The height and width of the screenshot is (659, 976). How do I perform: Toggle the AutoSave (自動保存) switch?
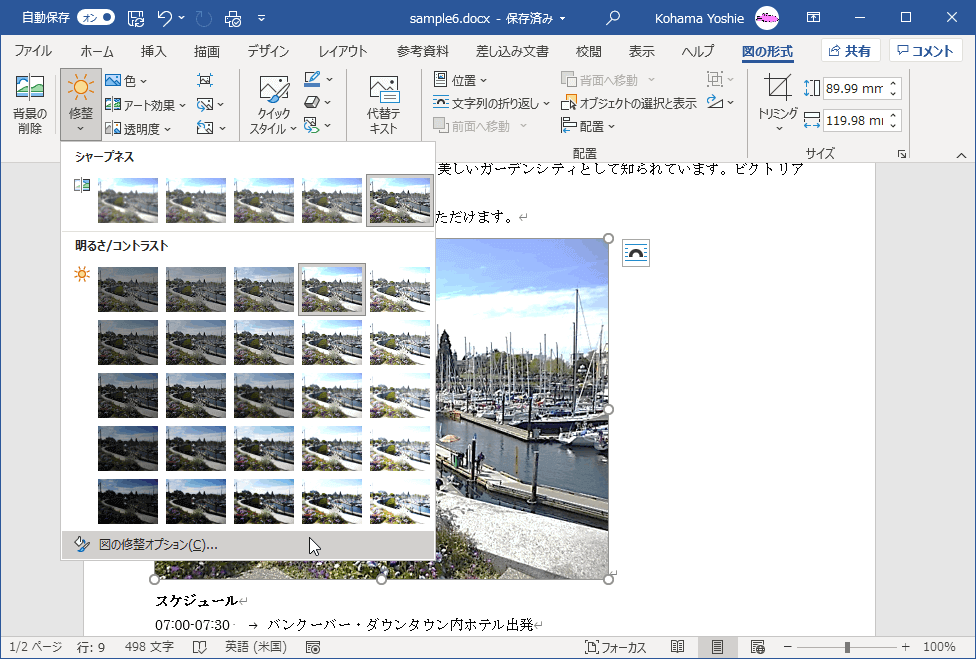pos(96,17)
